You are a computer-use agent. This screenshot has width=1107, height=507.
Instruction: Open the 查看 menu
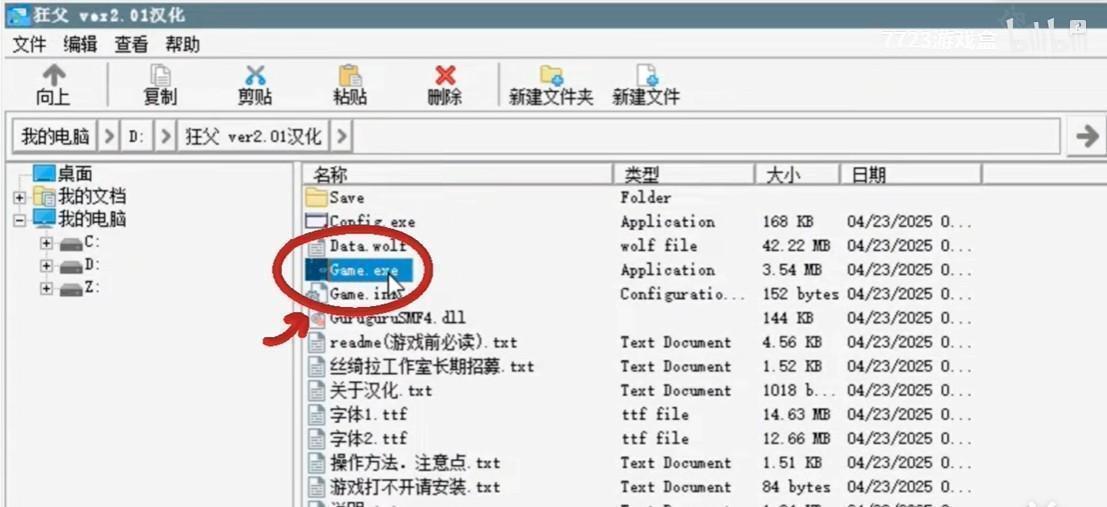(x=131, y=44)
